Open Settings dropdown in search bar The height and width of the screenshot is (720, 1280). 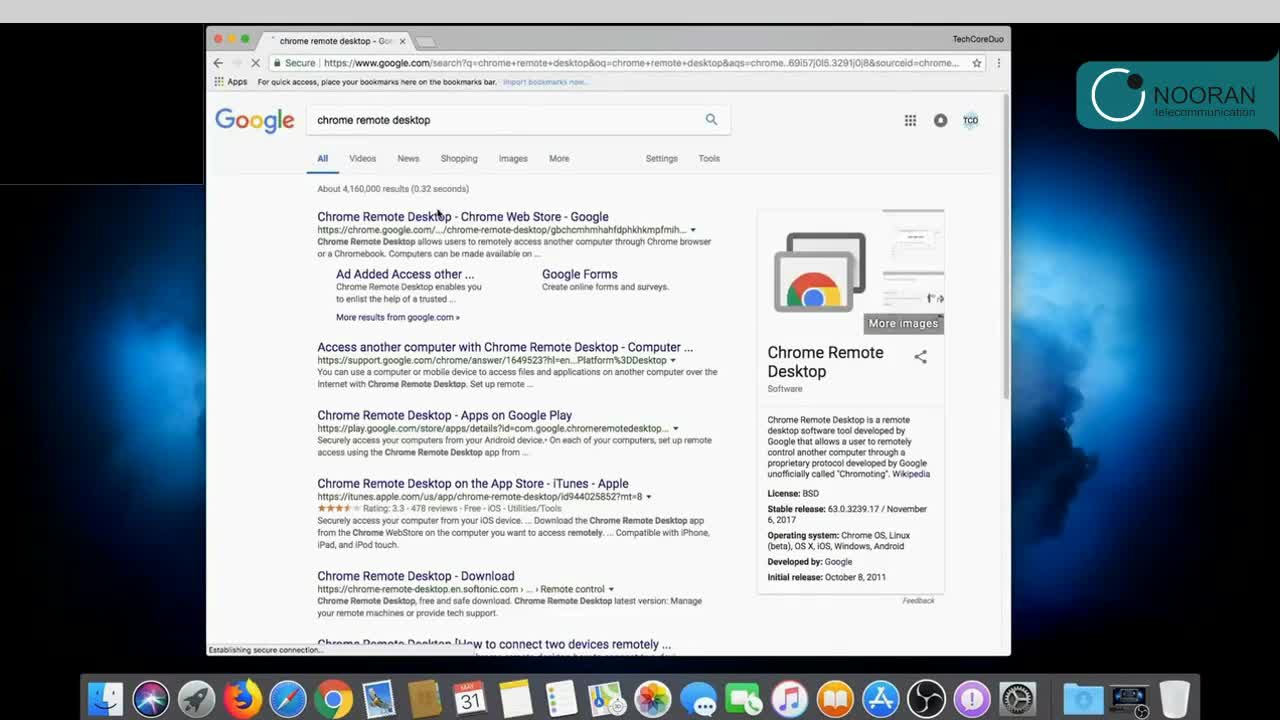click(661, 158)
